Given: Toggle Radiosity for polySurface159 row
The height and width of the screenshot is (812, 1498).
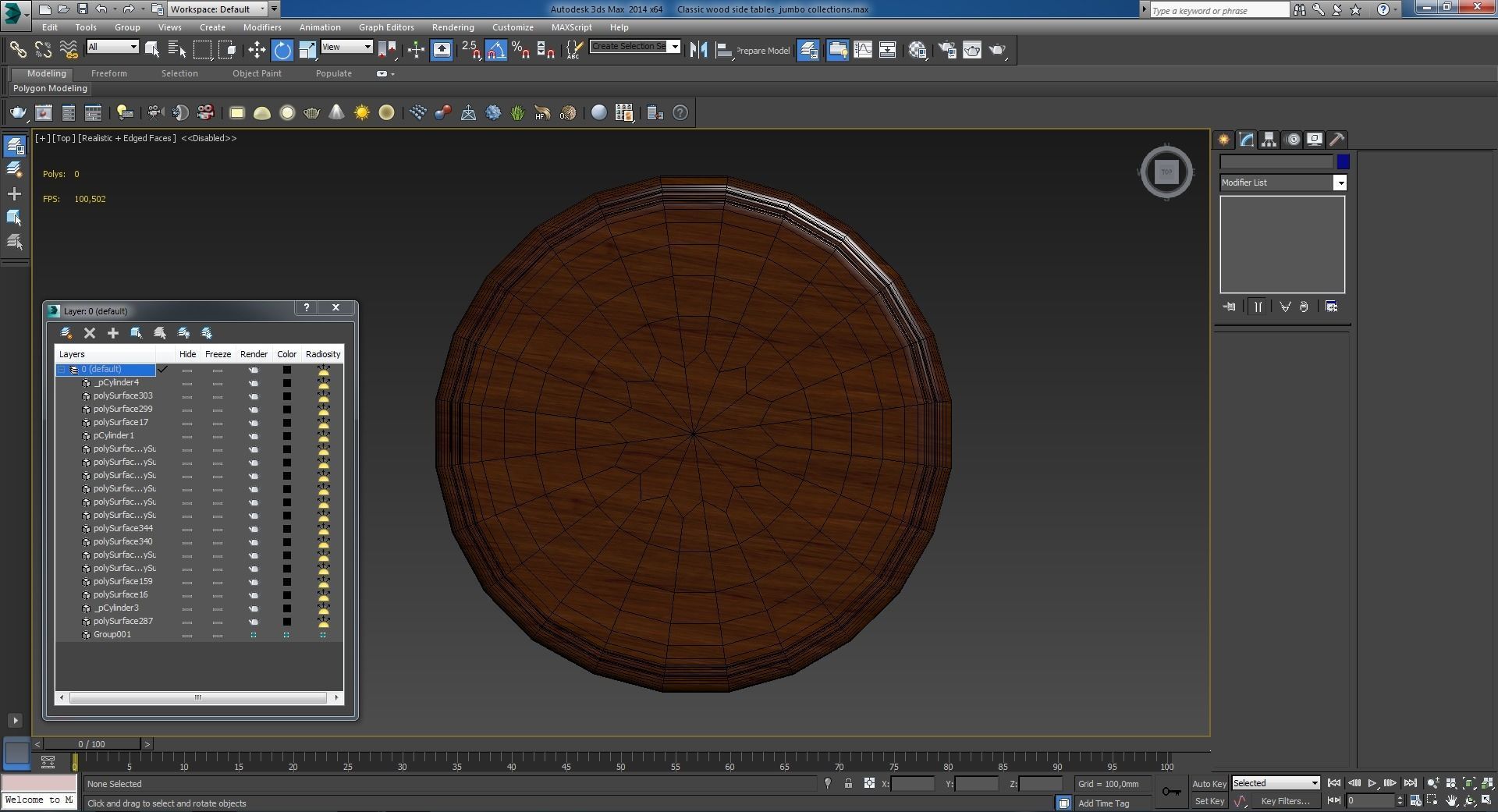Looking at the screenshot, I should (323, 582).
